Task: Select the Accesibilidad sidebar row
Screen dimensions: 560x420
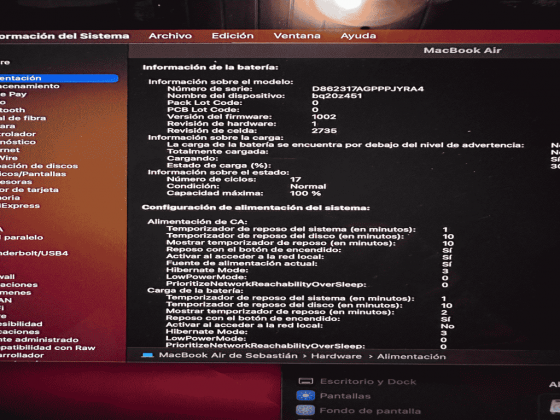Action: pos(21,324)
